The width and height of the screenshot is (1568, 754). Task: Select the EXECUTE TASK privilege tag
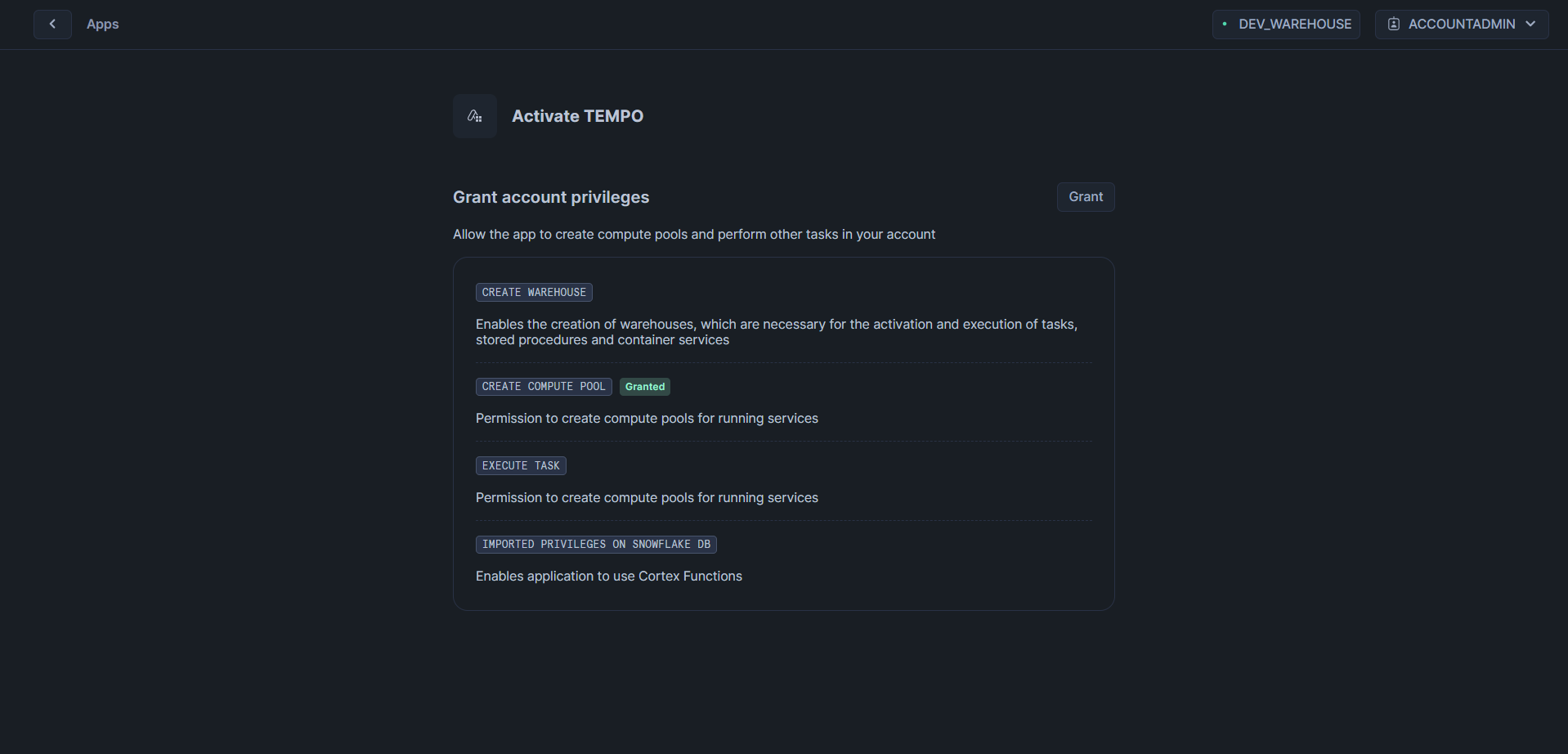[x=521, y=465]
